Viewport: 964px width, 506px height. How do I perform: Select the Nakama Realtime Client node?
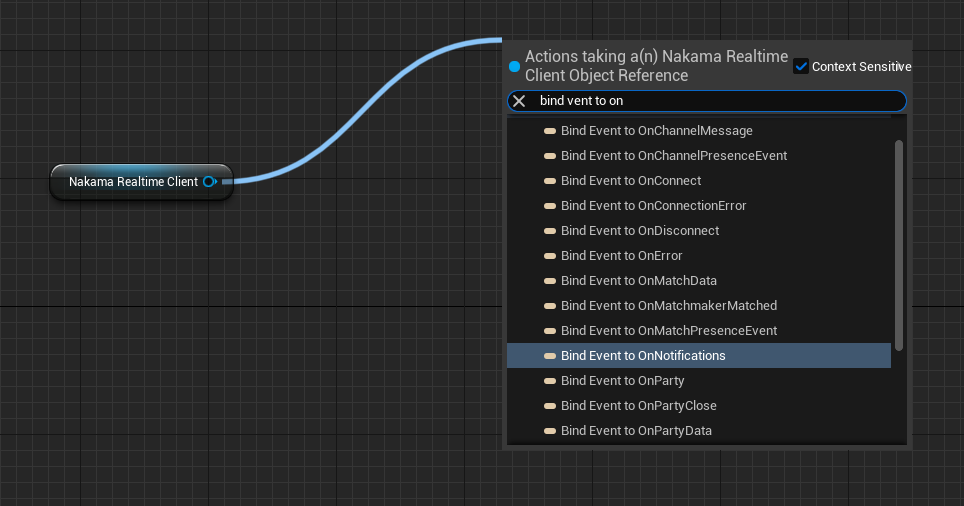(x=130, y=182)
